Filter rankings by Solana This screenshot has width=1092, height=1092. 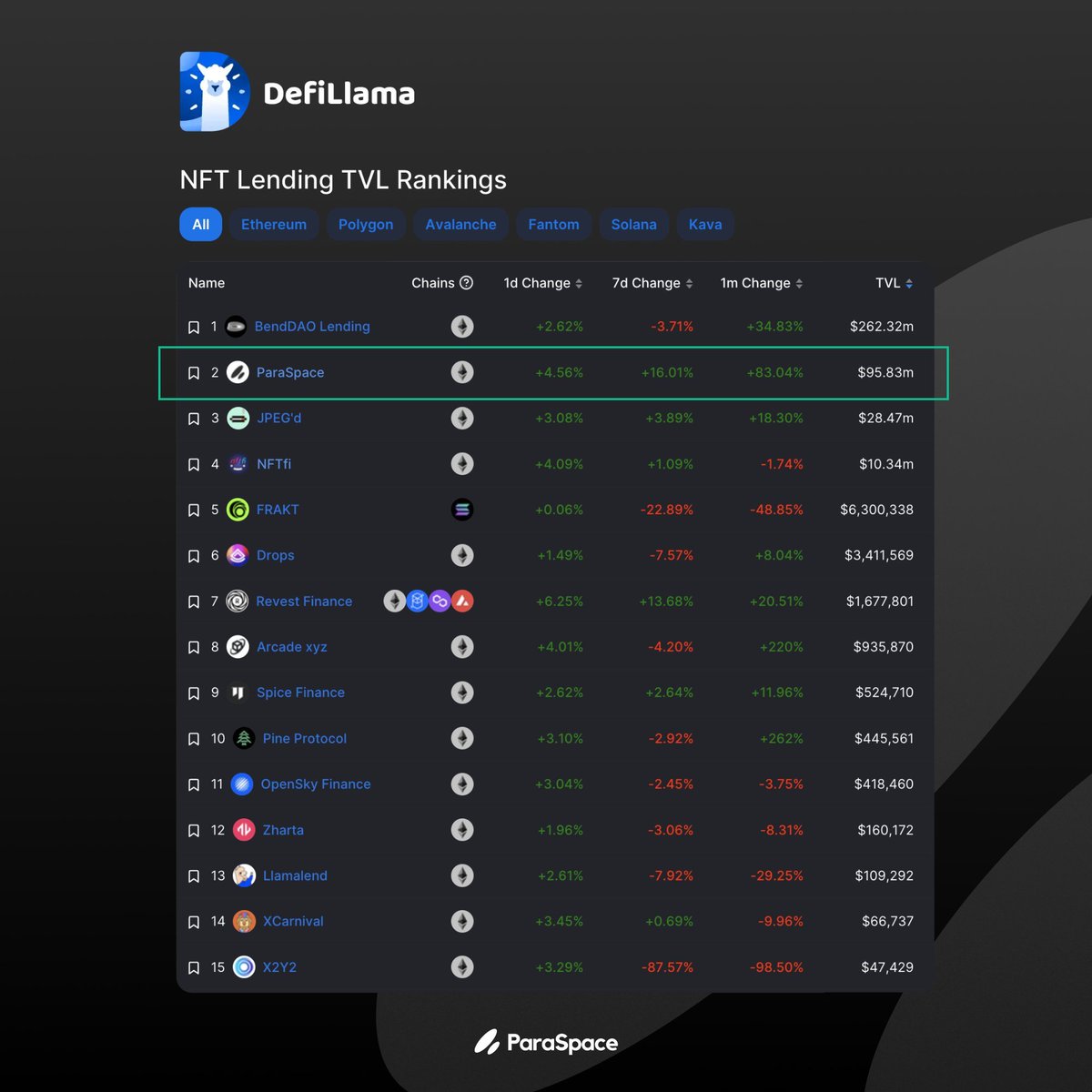(x=634, y=225)
